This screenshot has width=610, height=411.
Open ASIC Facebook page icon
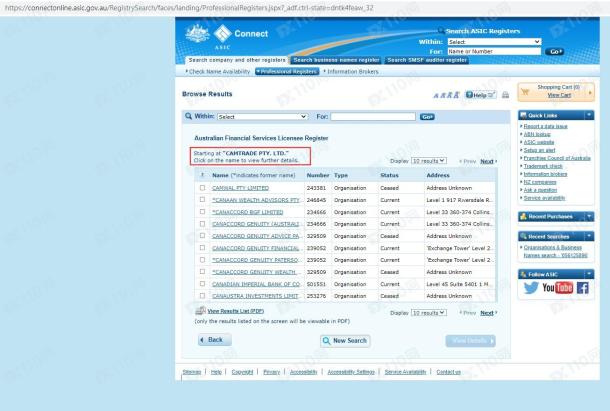(x=582, y=288)
